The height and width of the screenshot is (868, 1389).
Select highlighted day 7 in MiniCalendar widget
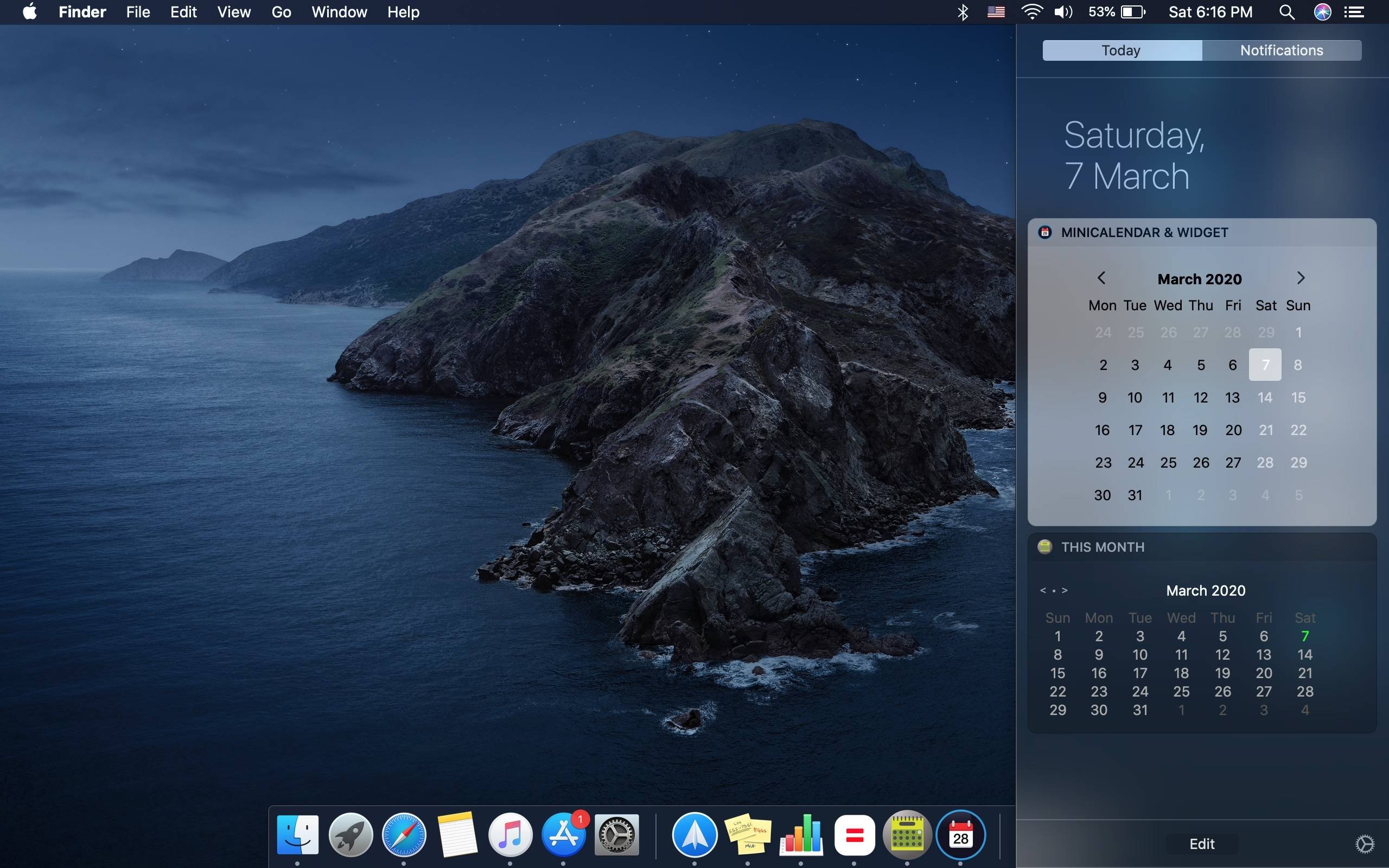(1265, 365)
